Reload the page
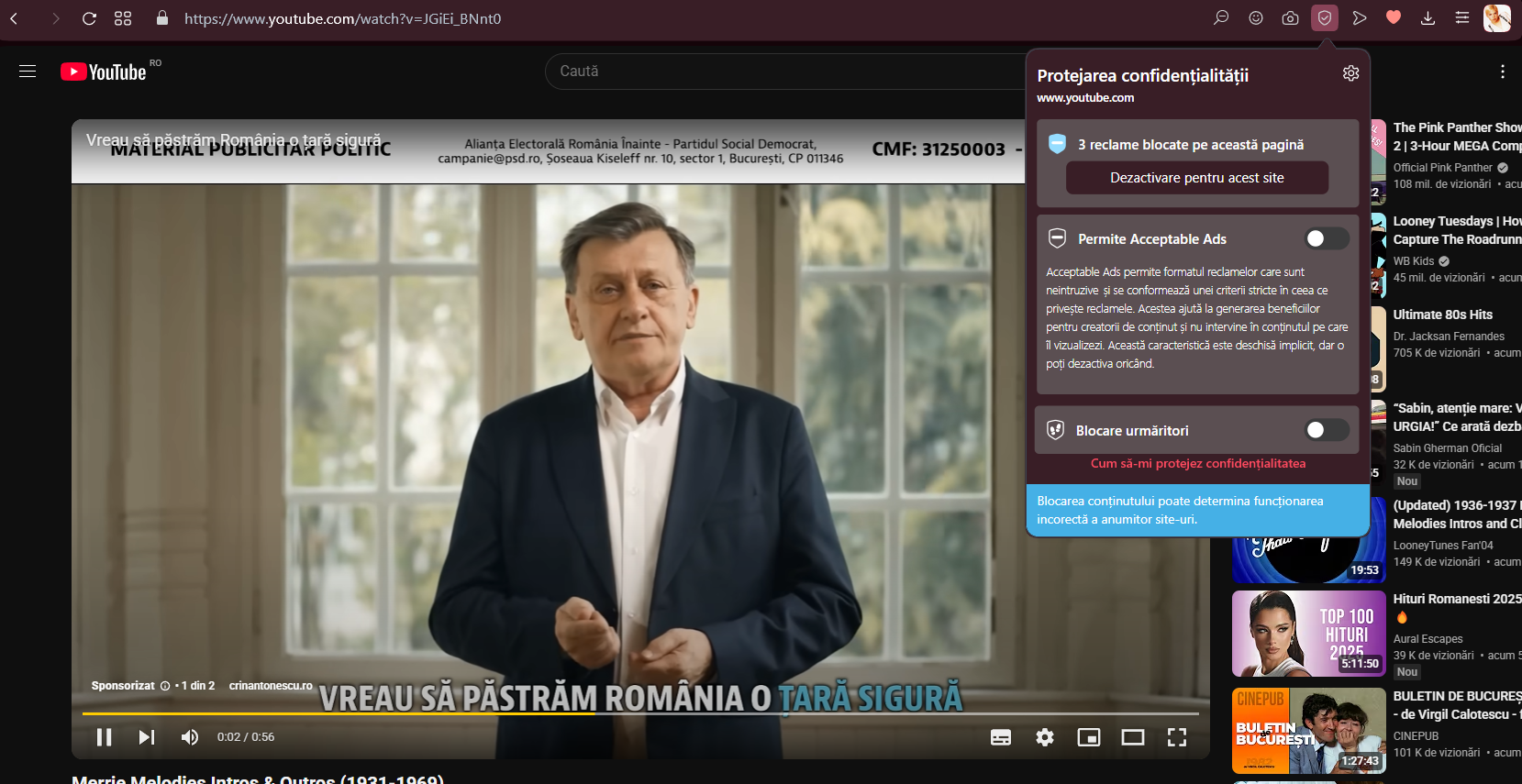The height and width of the screenshot is (784, 1522). pyautogui.click(x=89, y=18)
